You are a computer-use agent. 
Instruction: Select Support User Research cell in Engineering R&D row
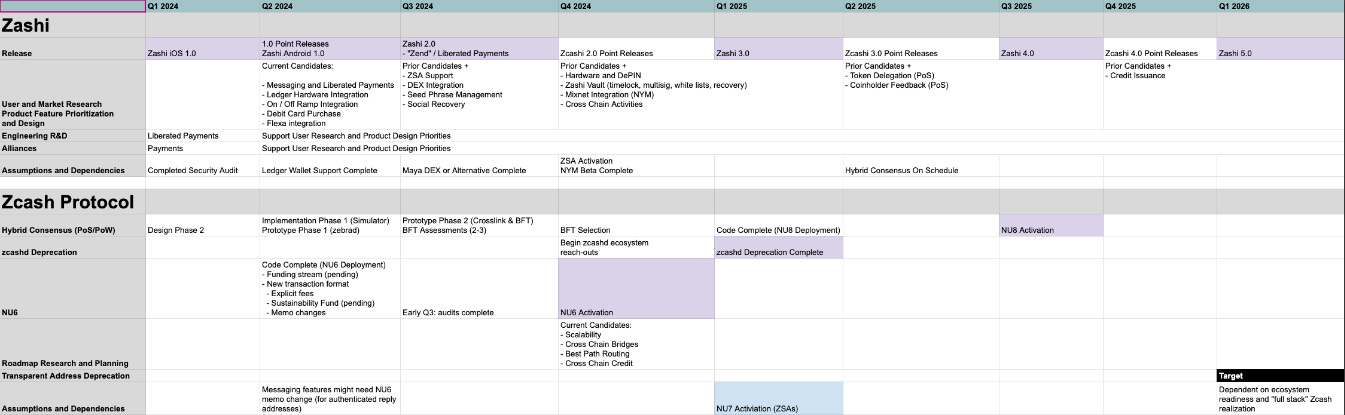coord(356,135)
